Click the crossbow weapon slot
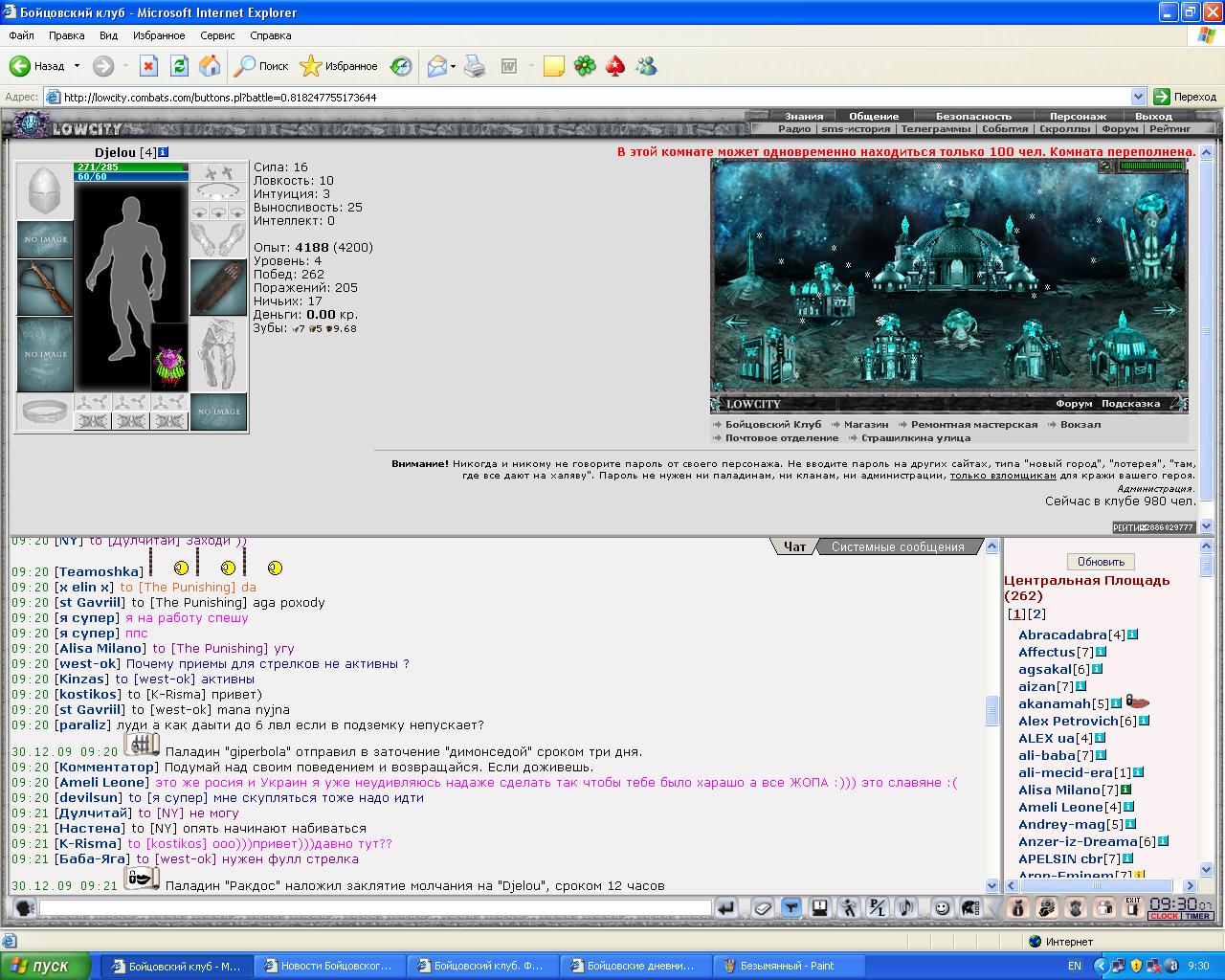Screen dimensions: 1225x980 point(45,287)
